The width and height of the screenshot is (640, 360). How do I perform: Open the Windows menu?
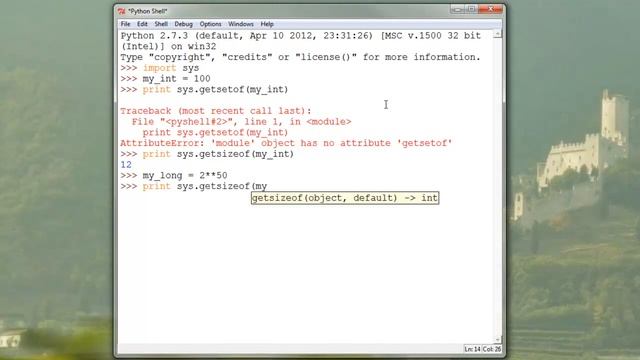[240, 24]
